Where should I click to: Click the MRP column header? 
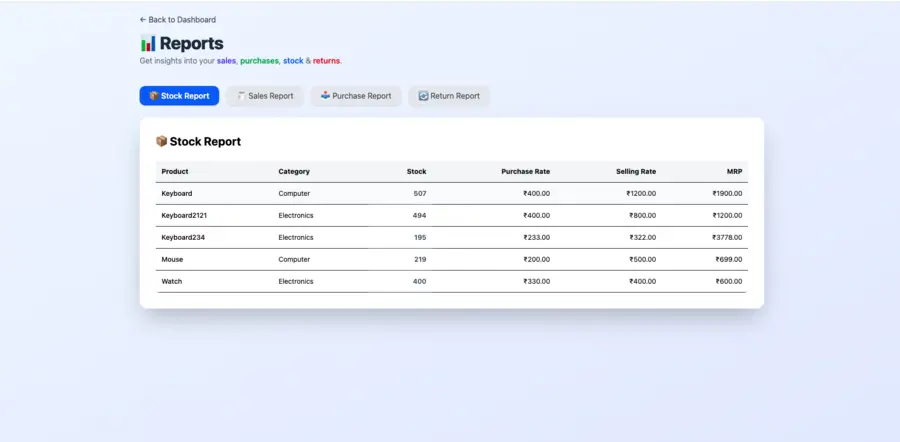pos(735,172)
